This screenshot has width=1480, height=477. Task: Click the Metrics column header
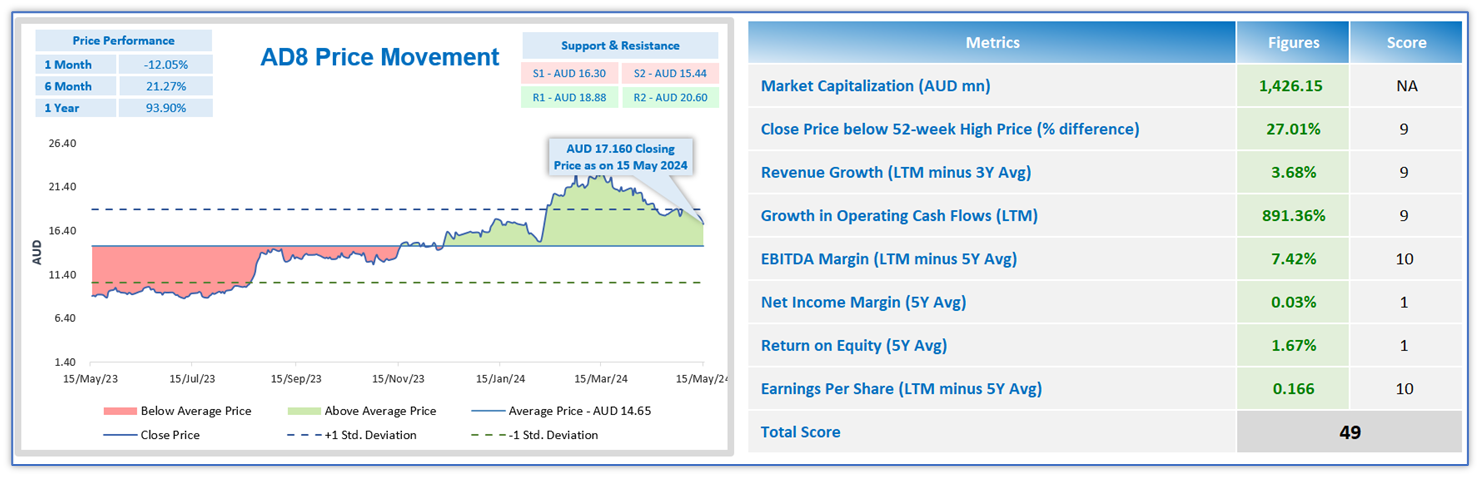point(992,43)
